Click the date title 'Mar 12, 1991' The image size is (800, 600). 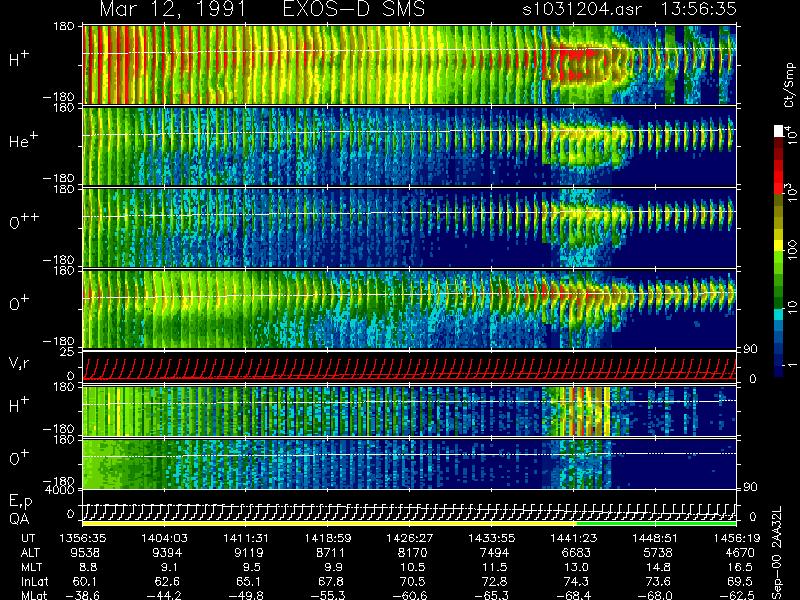[173, 9]
